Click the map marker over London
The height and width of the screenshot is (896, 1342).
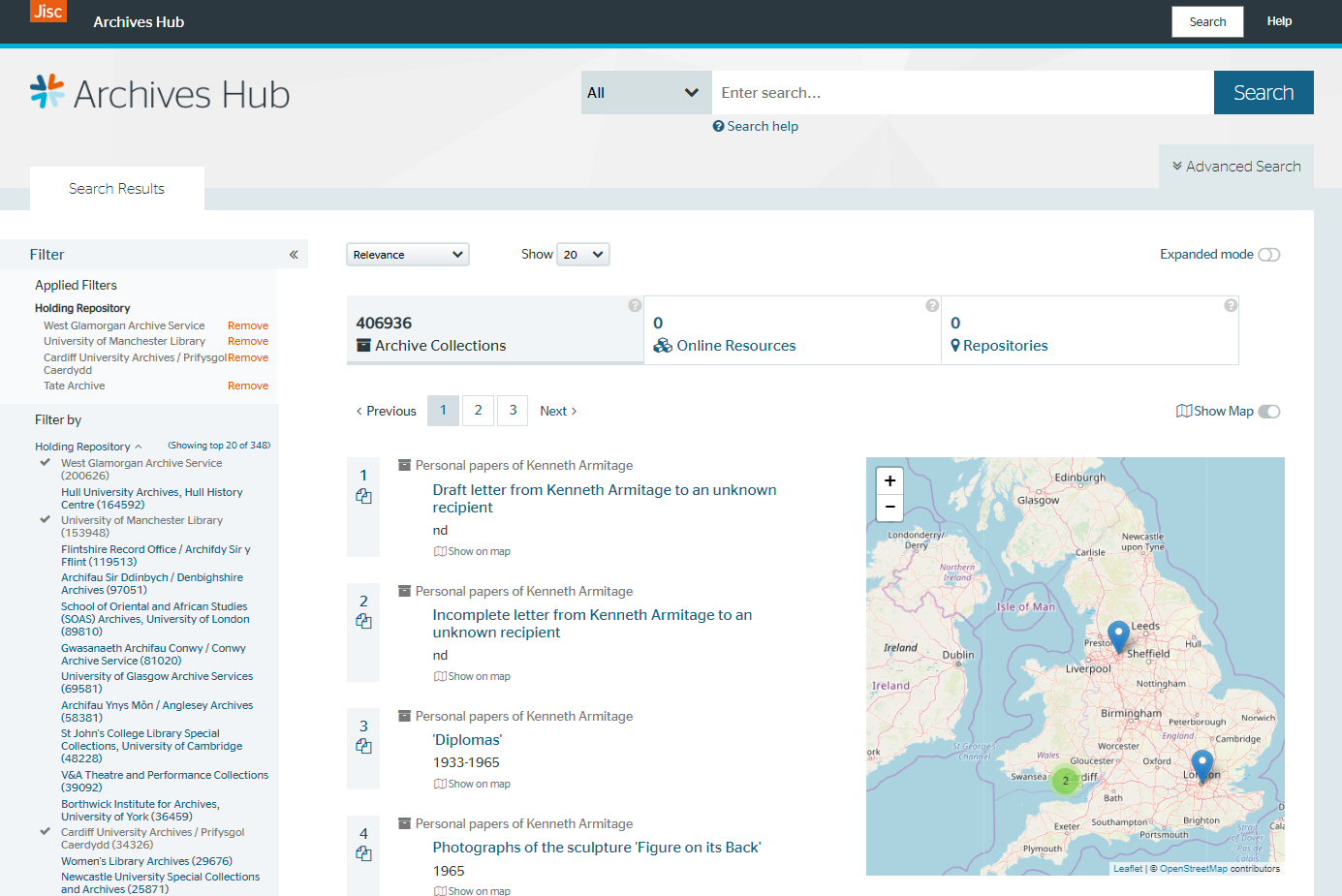[1202, 766]
